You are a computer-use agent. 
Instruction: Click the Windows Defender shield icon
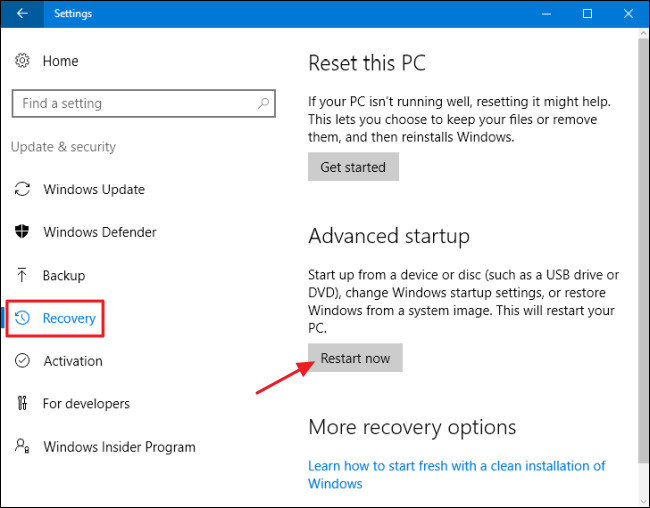point(22,231)
